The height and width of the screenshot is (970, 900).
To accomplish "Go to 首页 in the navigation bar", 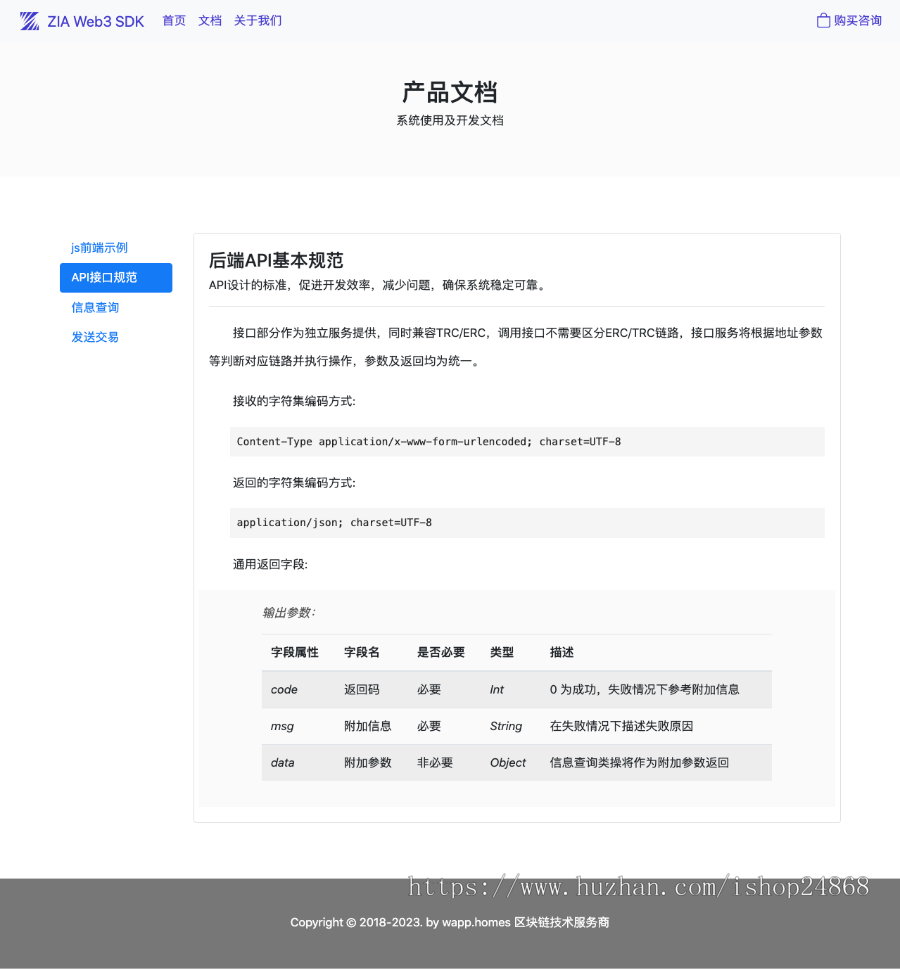I will coord(174,20).
